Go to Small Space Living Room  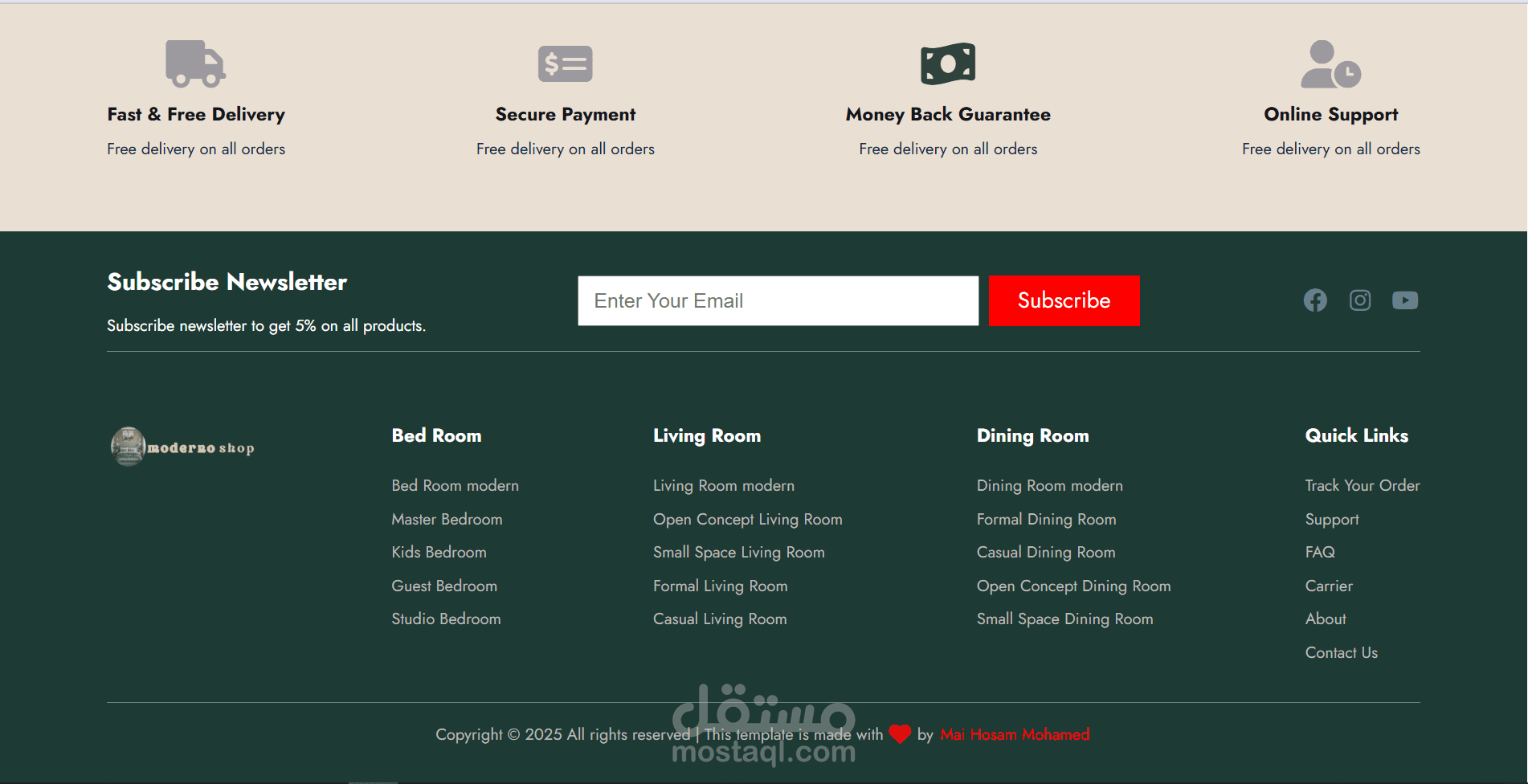pyautogui.click(x=739, y=552)
